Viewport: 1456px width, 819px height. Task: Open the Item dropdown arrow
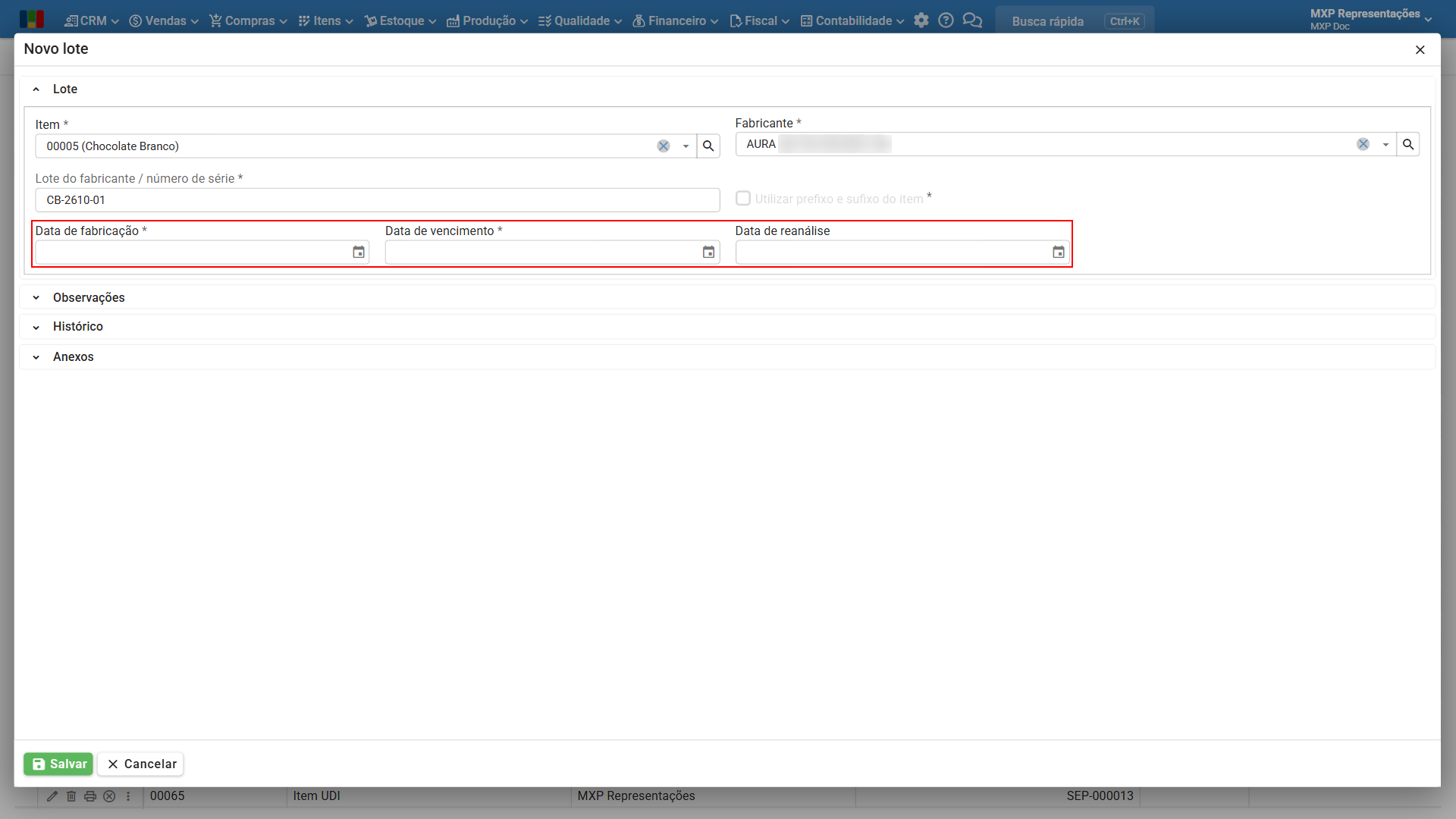(686, 146)
